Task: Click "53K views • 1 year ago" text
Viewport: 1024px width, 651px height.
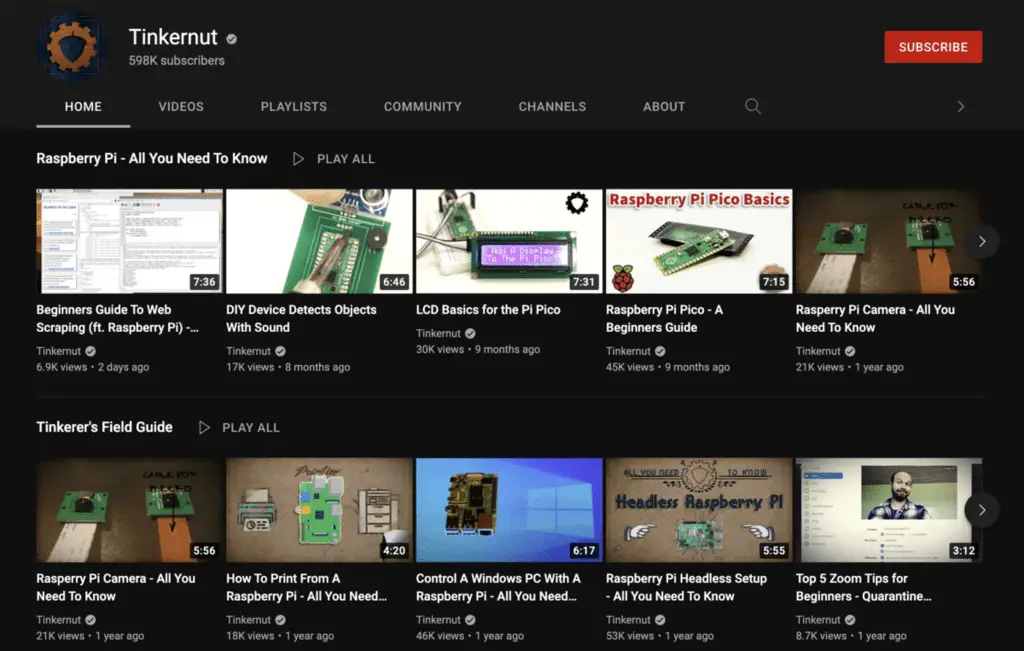Action: click(660, 635)
